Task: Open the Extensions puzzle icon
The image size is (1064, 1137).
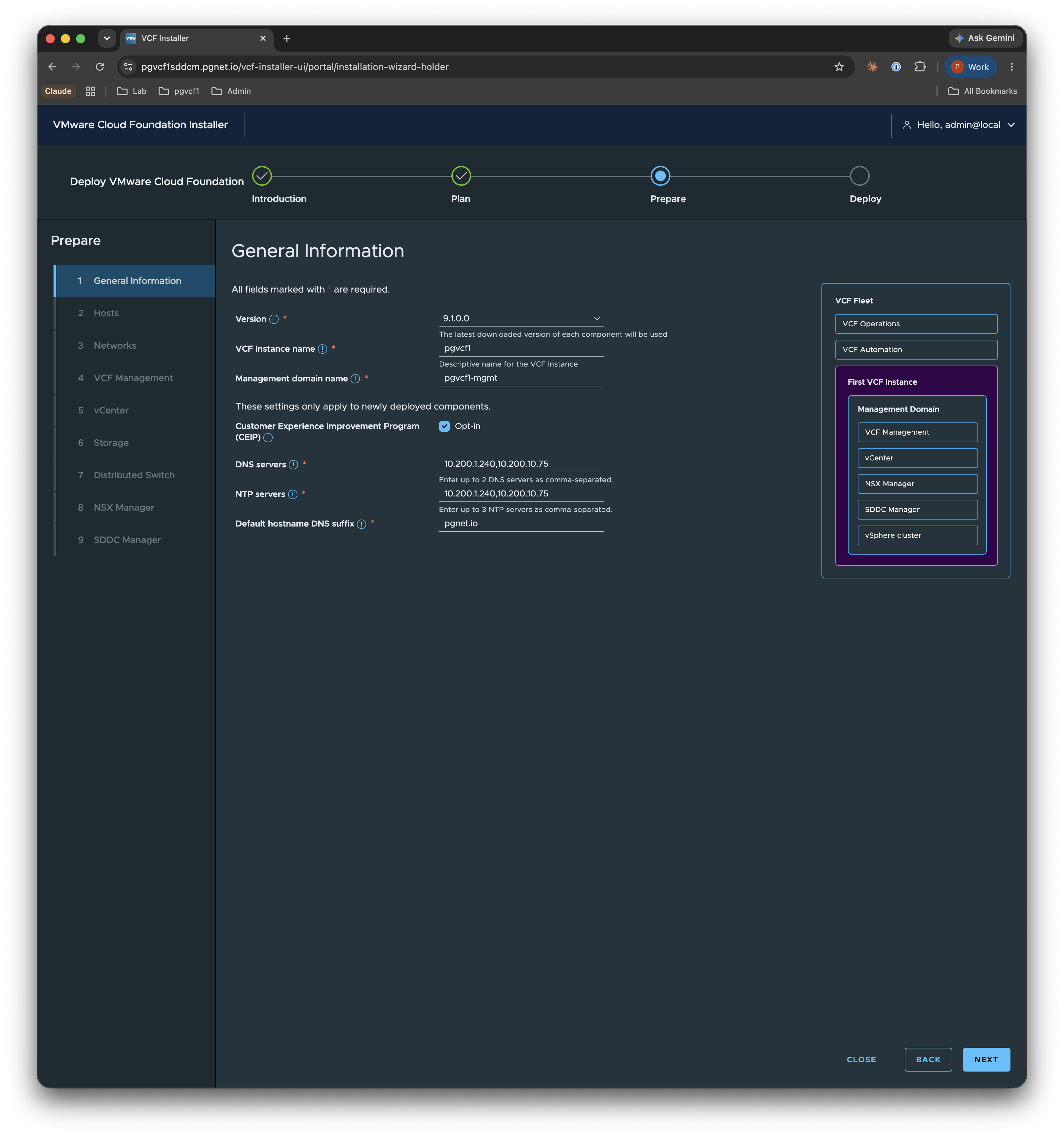Action: coord(920,67)
